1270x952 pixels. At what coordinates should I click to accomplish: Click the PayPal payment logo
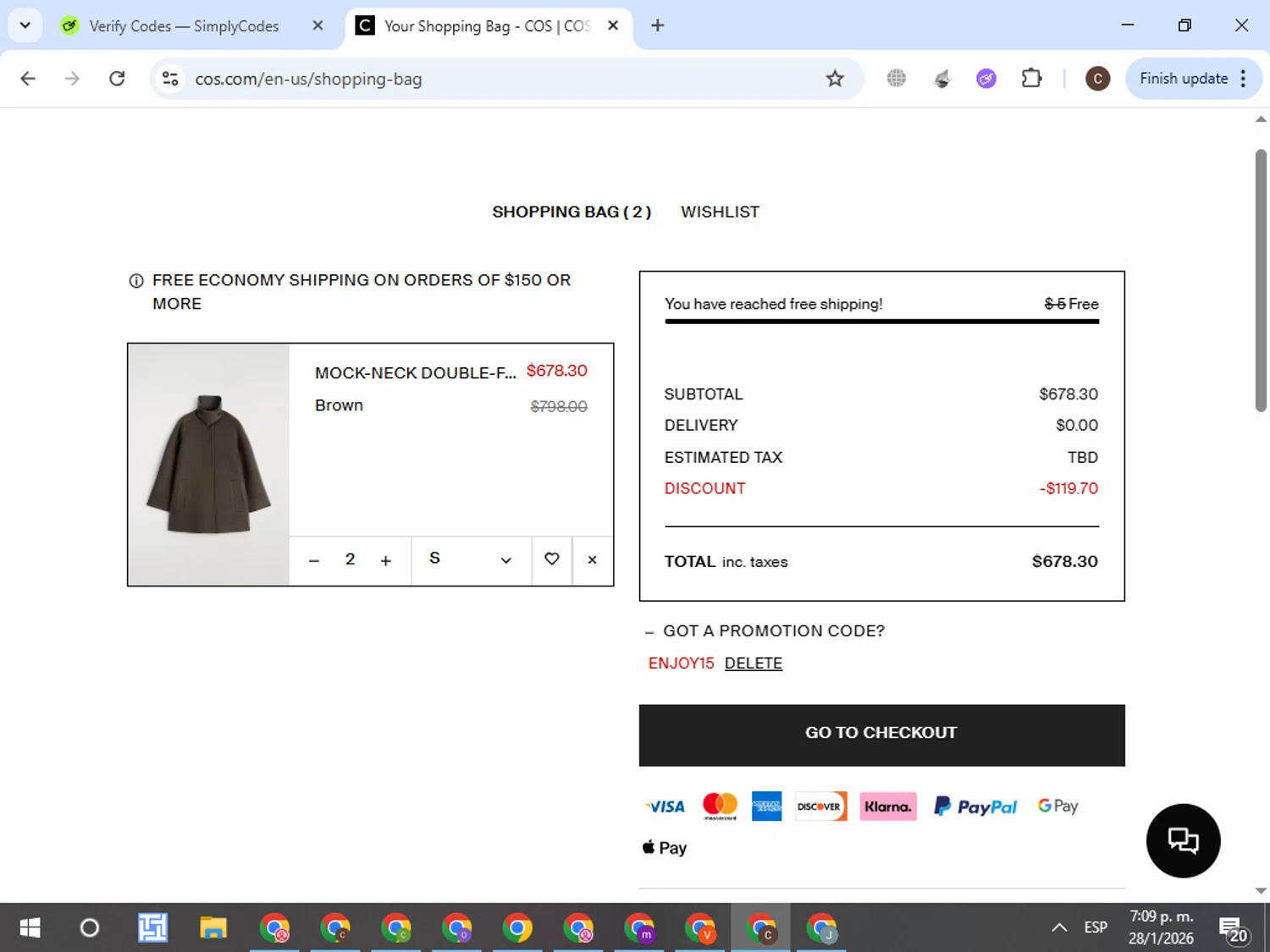(975, 806)
